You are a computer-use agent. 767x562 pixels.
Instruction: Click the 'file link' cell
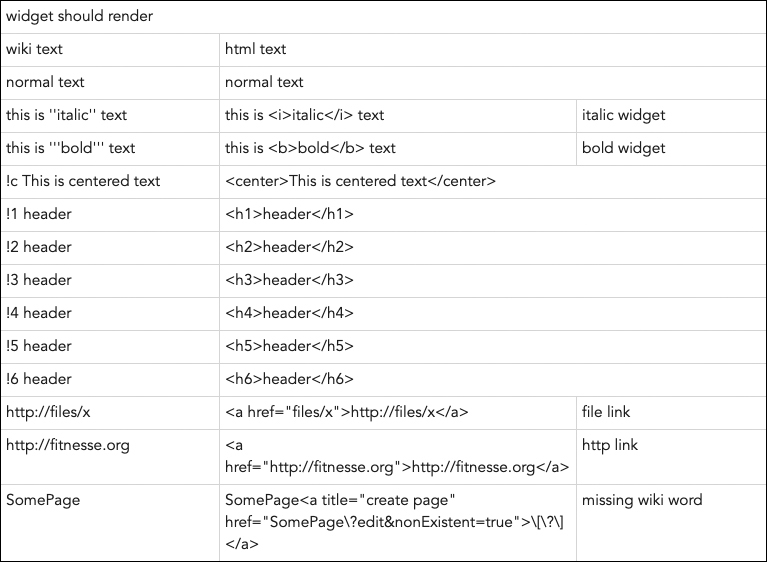pyautogui.click(x=606, y=412)
